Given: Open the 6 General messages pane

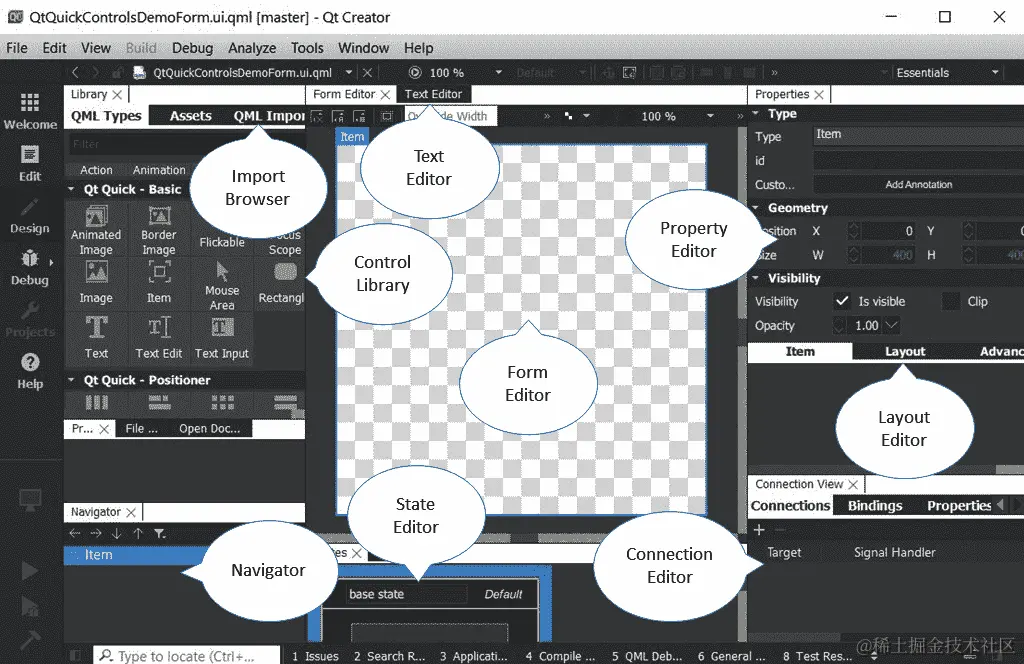Looking at the screenshot, I should tap(731, 656).
